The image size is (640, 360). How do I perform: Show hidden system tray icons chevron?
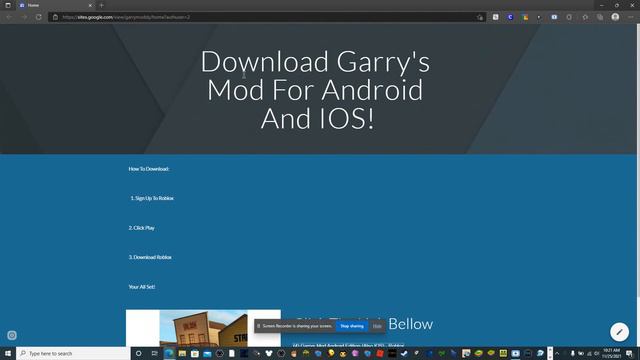pos(558,353)
